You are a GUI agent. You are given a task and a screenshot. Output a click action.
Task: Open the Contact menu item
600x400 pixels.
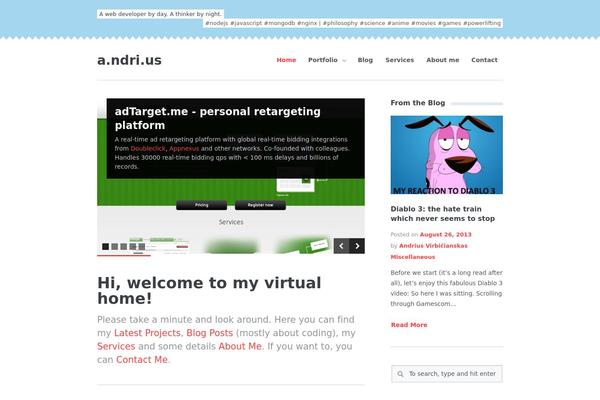(484, 60)
